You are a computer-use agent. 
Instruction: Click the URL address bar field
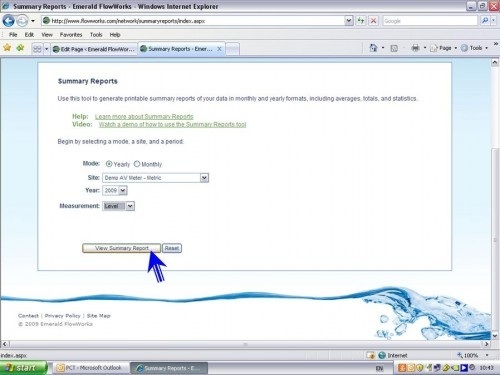pos(197,21)
